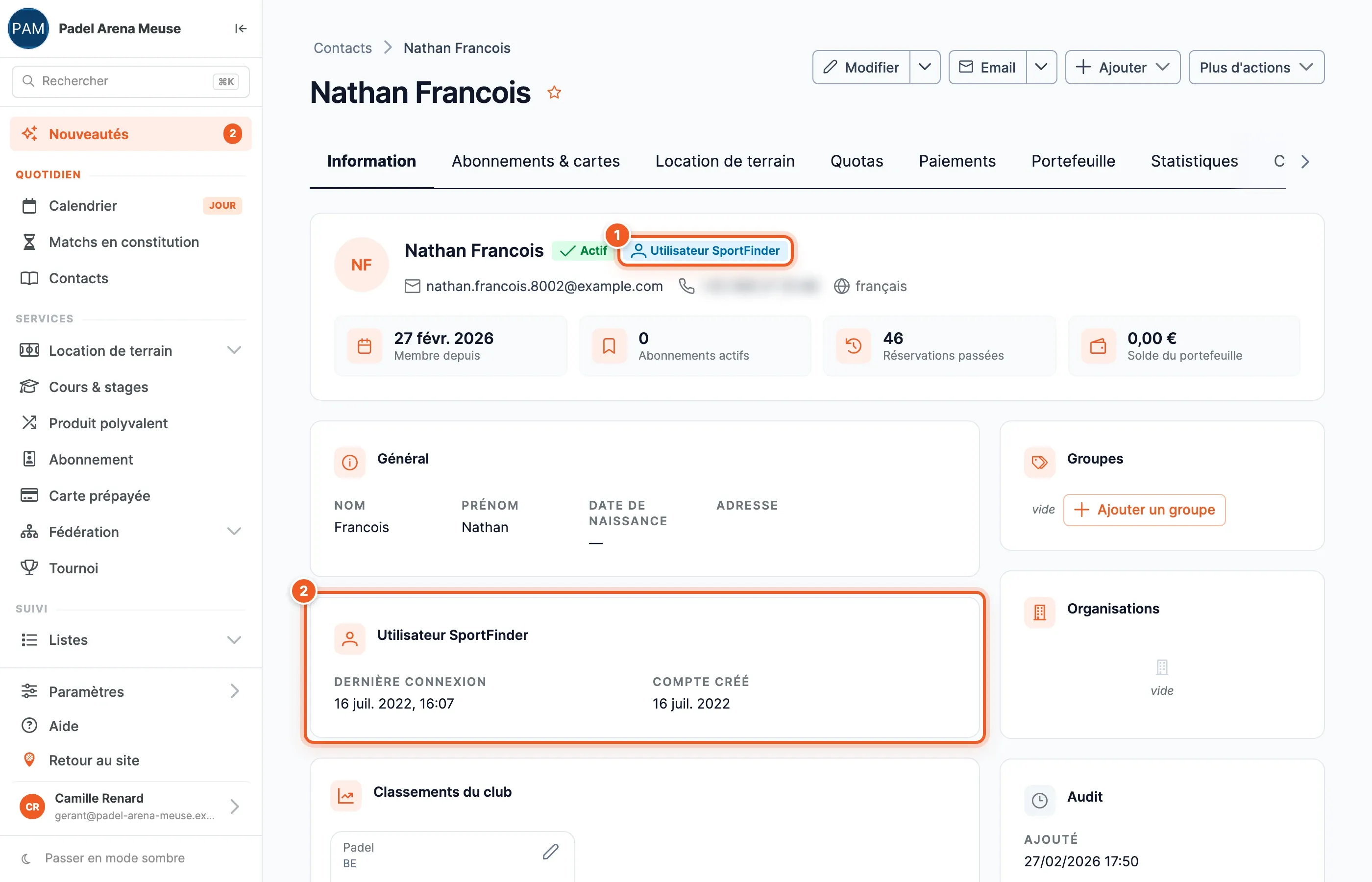1372x882 pixels.
Task: Expand the Listes sidebar section
Action: point(234,640)
